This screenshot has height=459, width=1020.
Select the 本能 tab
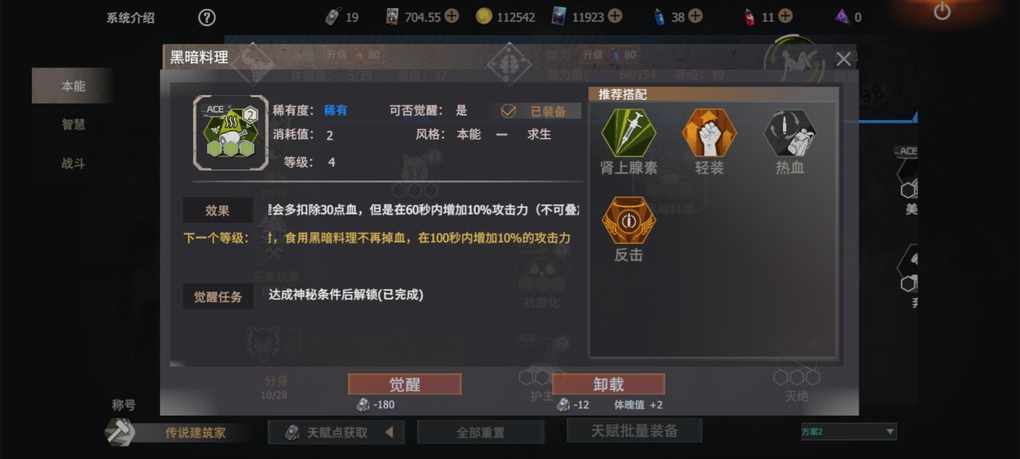(x=74, y=86)
